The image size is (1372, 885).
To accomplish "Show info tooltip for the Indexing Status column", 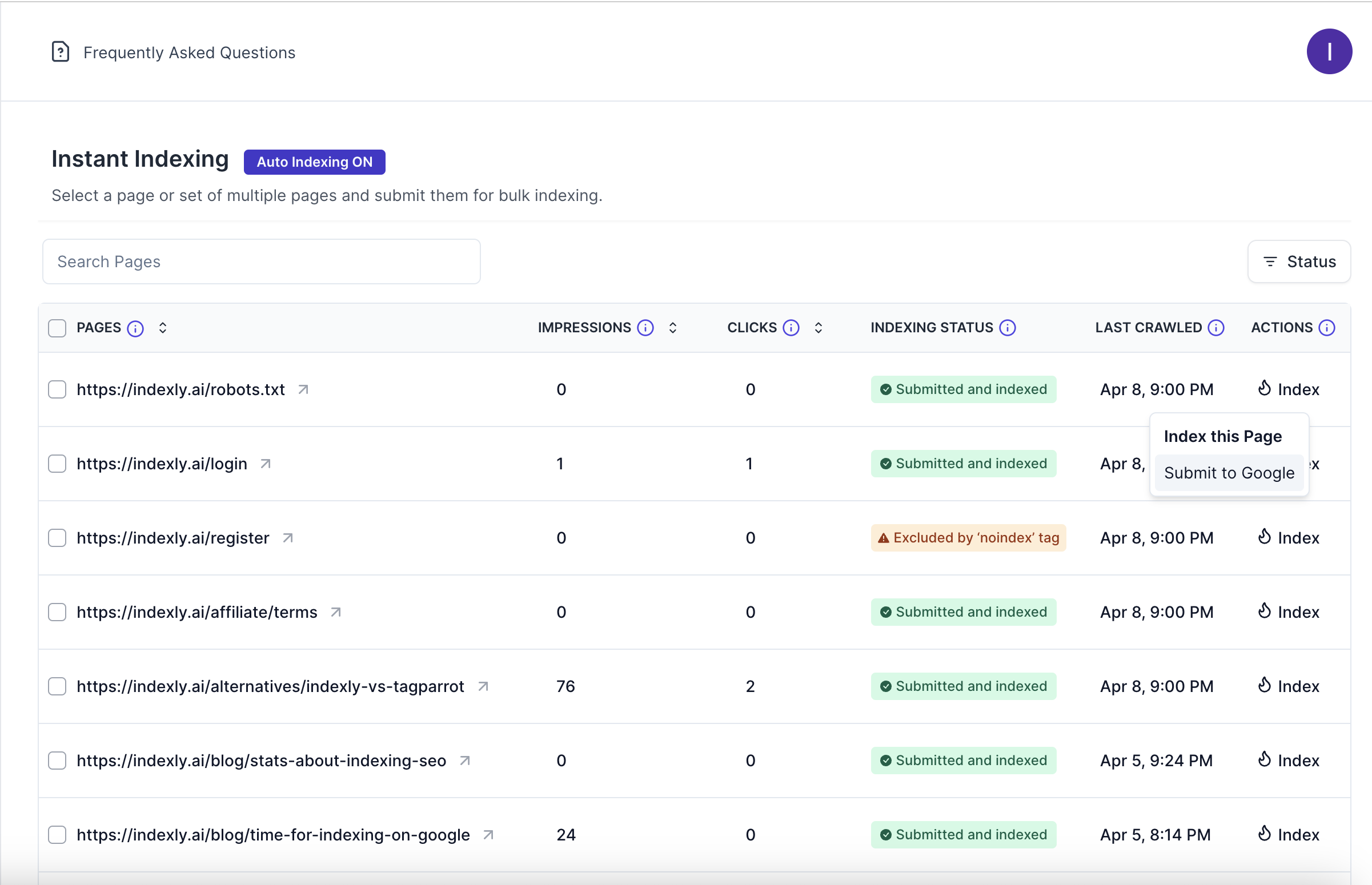I will coord(1007,328).
